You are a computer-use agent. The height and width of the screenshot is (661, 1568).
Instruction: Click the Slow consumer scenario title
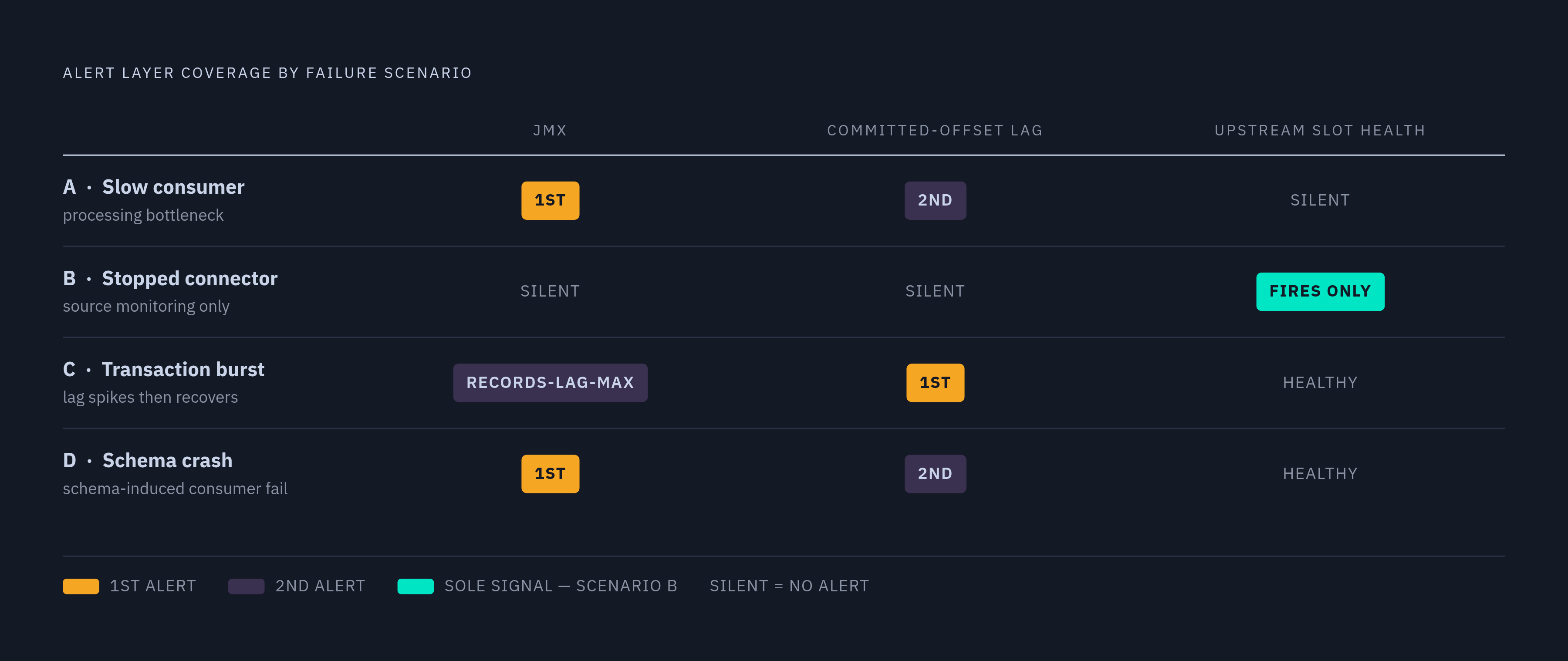(153, 187)
